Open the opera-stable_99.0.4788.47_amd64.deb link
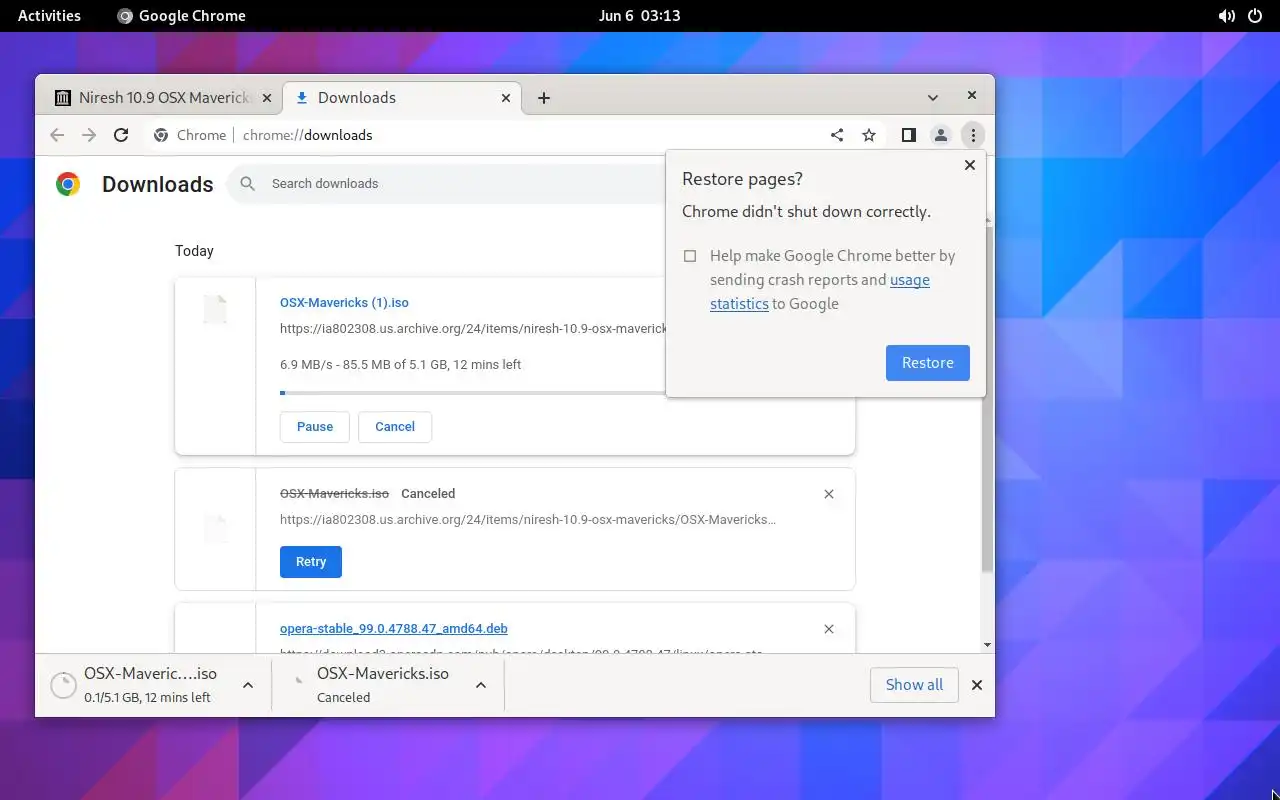This screenshot has width=1280, height=800. (394, 629)
